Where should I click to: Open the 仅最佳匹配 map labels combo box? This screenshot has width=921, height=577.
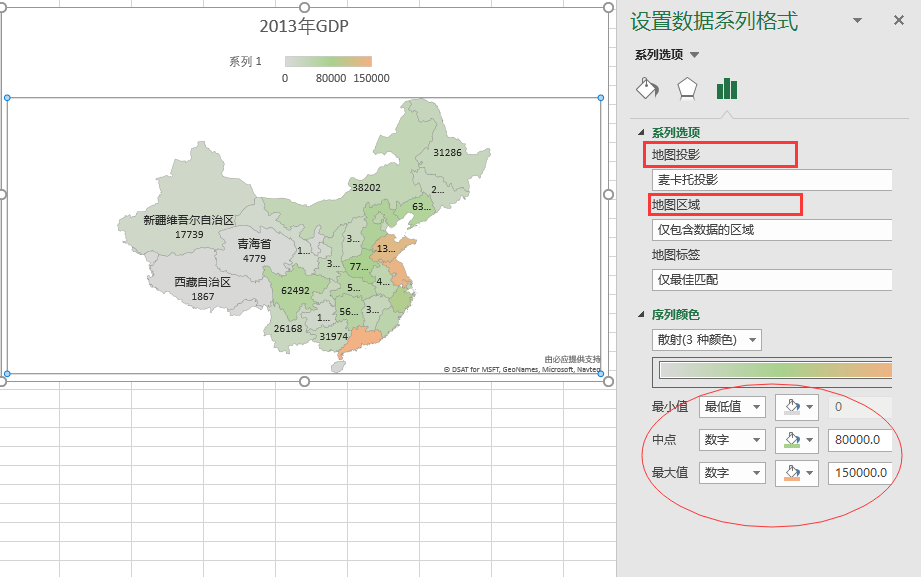coord(772,280)
